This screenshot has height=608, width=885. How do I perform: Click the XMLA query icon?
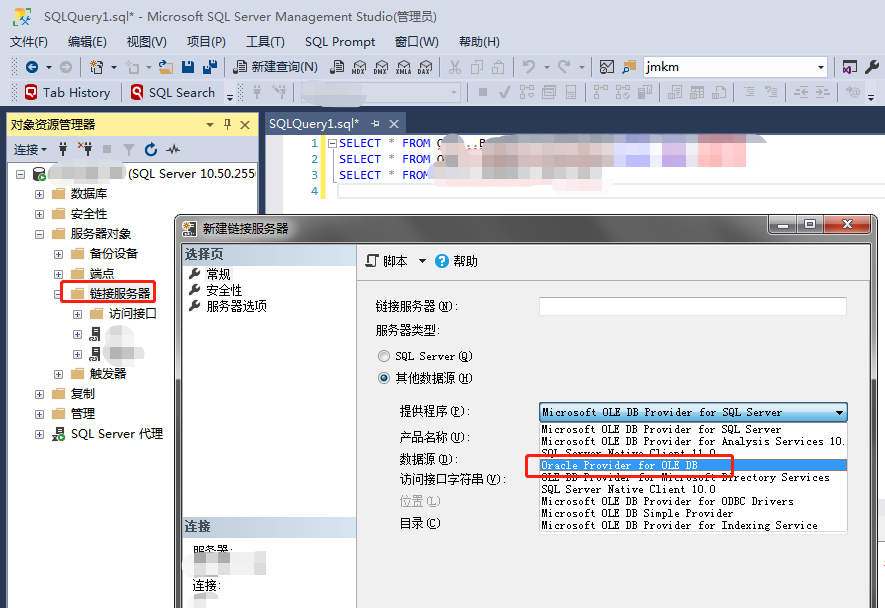click(x=403, y=67)
